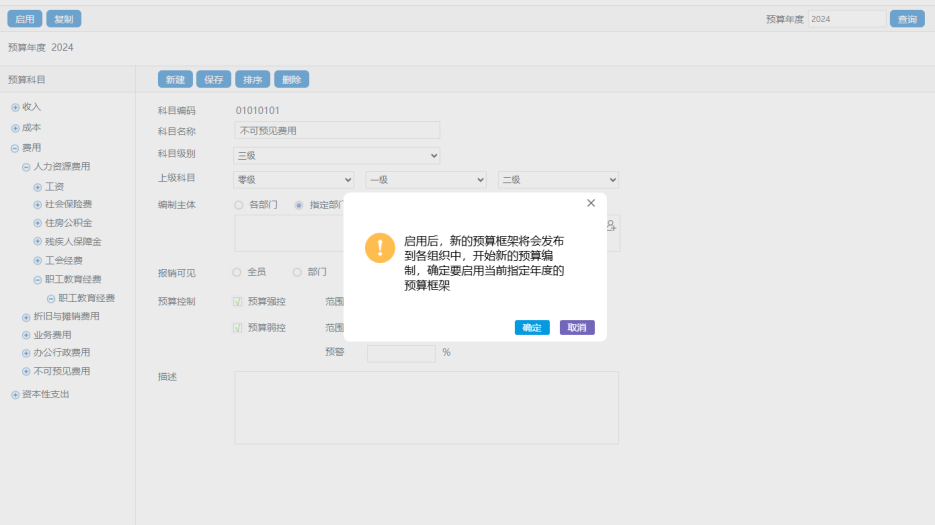Click 确定 to confirm enabling

point(532,328)
